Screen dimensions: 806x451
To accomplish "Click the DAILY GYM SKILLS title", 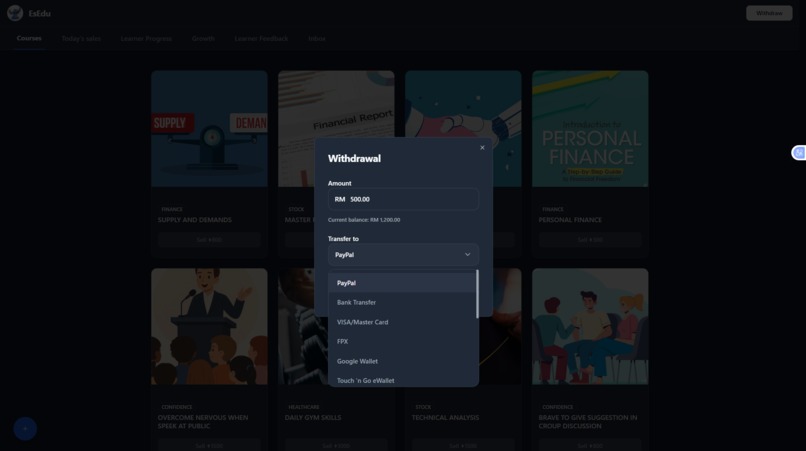I will pos(313,418).
